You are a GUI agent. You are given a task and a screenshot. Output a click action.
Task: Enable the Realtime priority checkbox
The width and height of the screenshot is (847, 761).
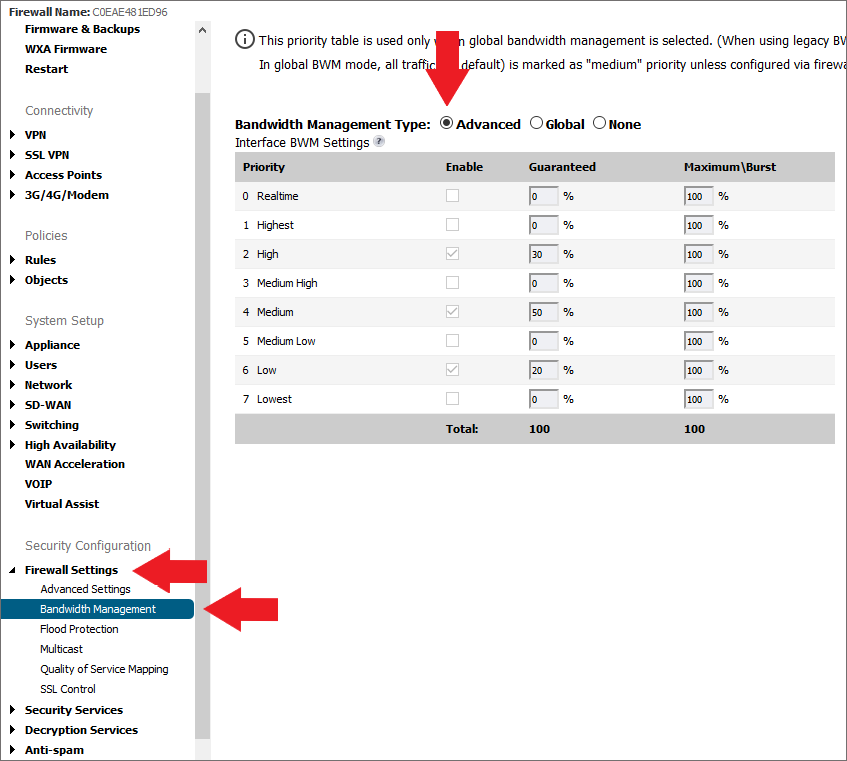(x=453, y=196)
